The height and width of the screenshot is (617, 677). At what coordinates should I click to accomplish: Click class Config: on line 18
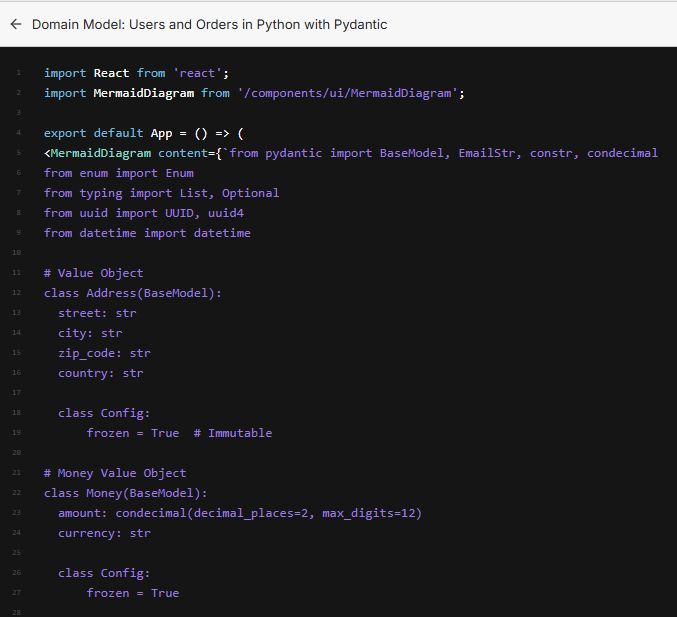point(104,413)
